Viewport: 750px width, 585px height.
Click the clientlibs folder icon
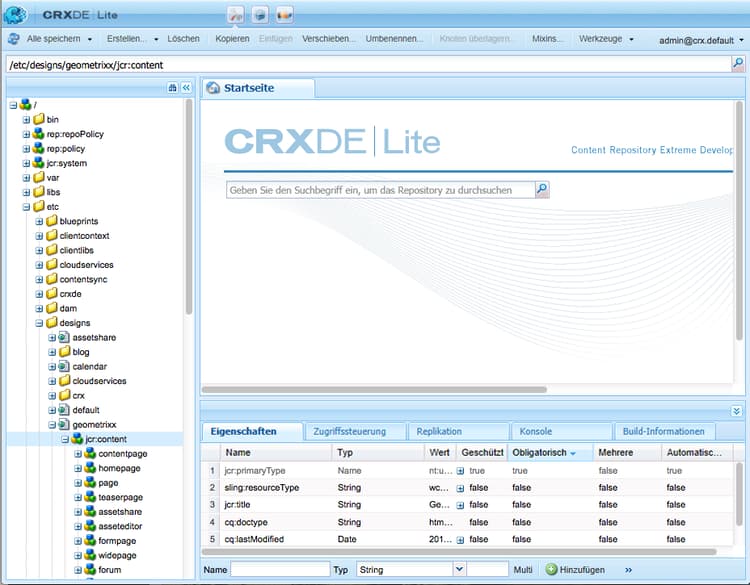pyautogui.click(x=52, y=250)
